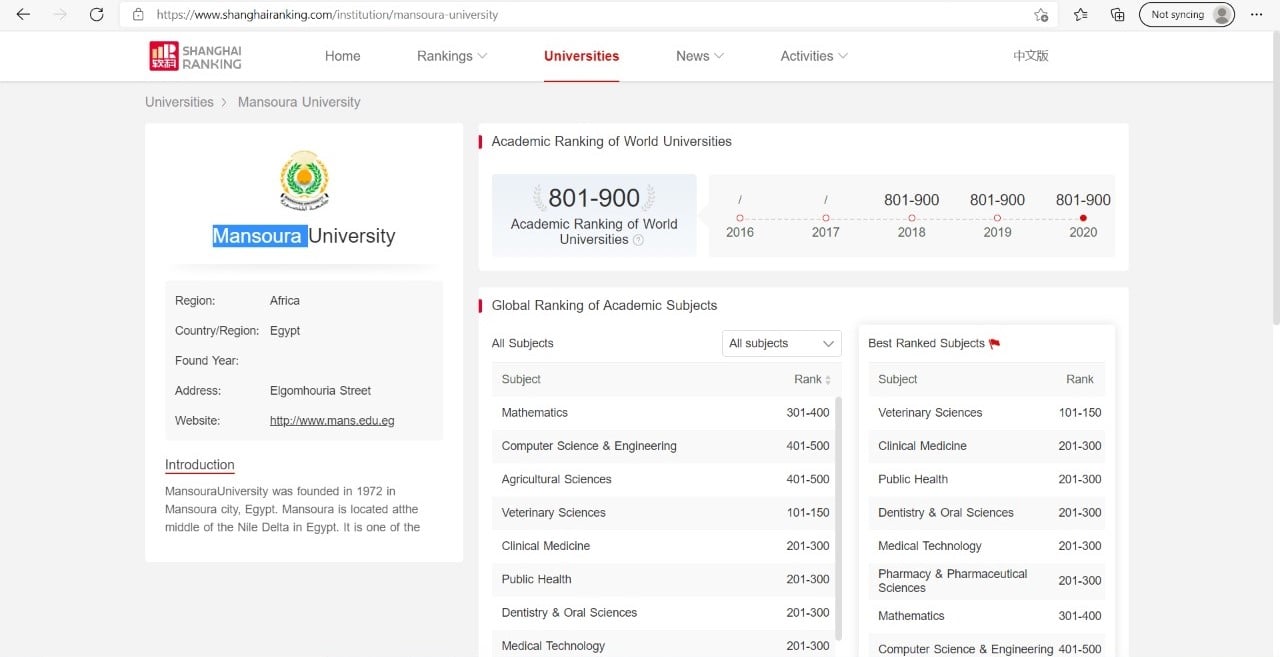
Task: Select the 2020 ranking timeline point
Action: (x=1083, y=218)
